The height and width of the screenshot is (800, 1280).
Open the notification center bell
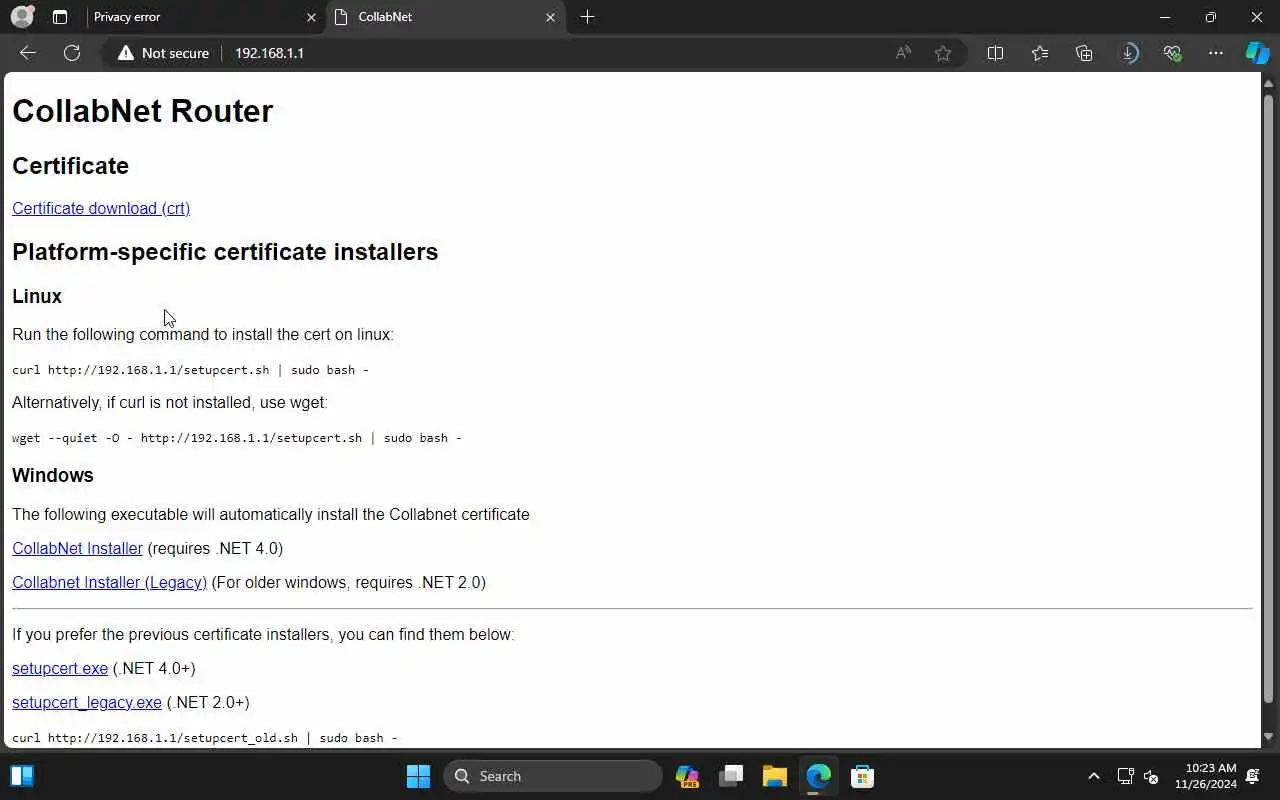click(1253, 776)
